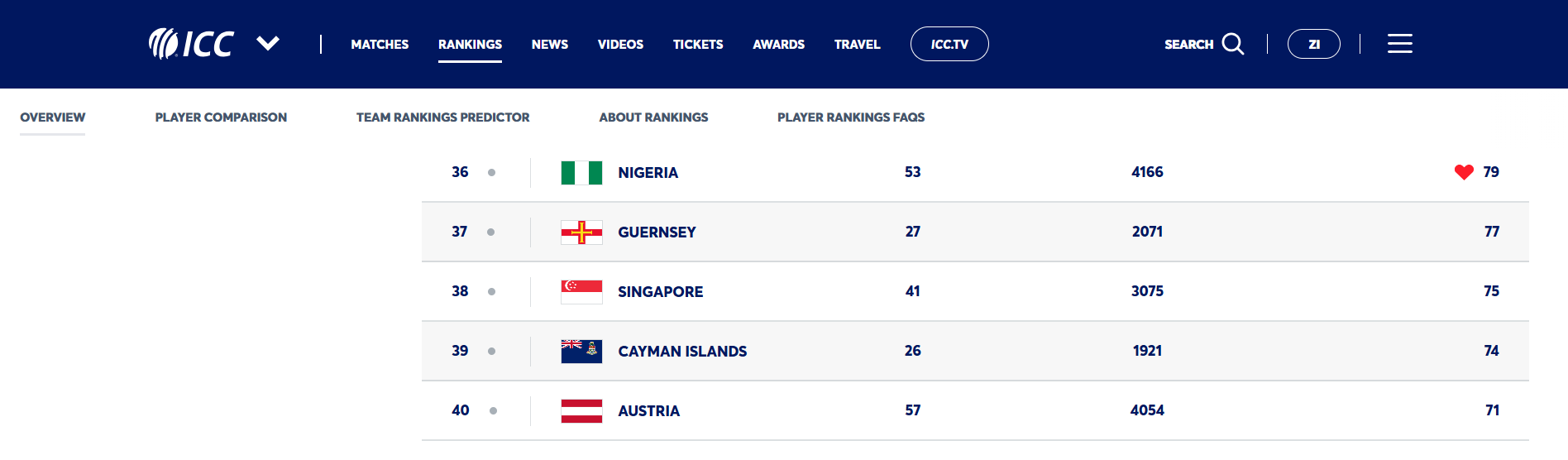Viewport: 1568px width, 460px height.
Task: Click the red heart beside Nigeria
Action: click(x=1464, y=172)
